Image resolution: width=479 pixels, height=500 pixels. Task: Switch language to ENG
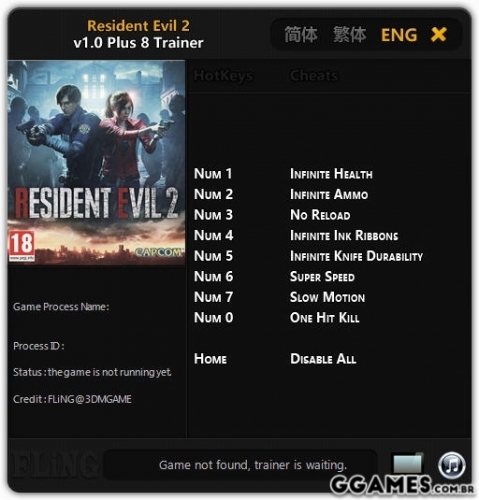tap(399, 35)
